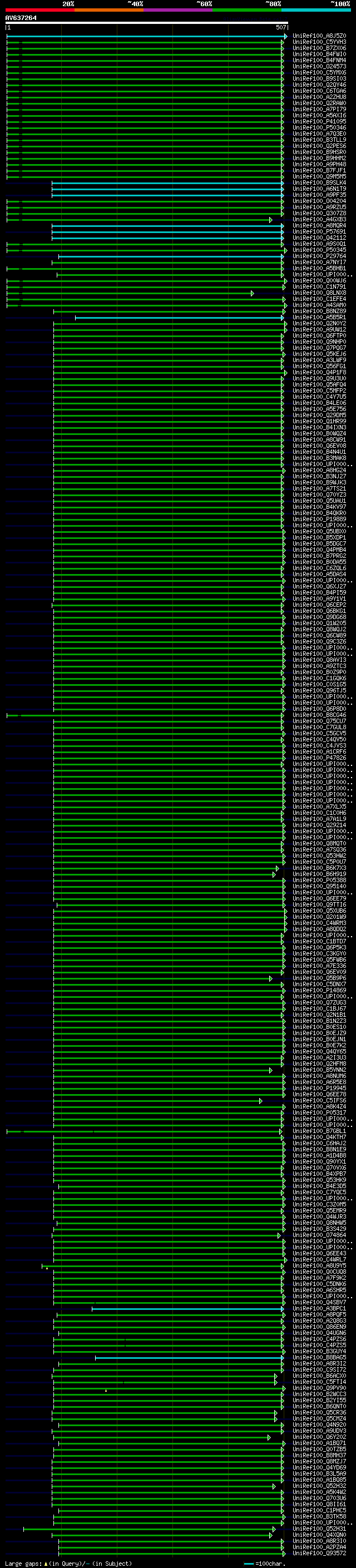Select the UniRef100_Q93572 label at the bottom

(x=319, y=1553)
